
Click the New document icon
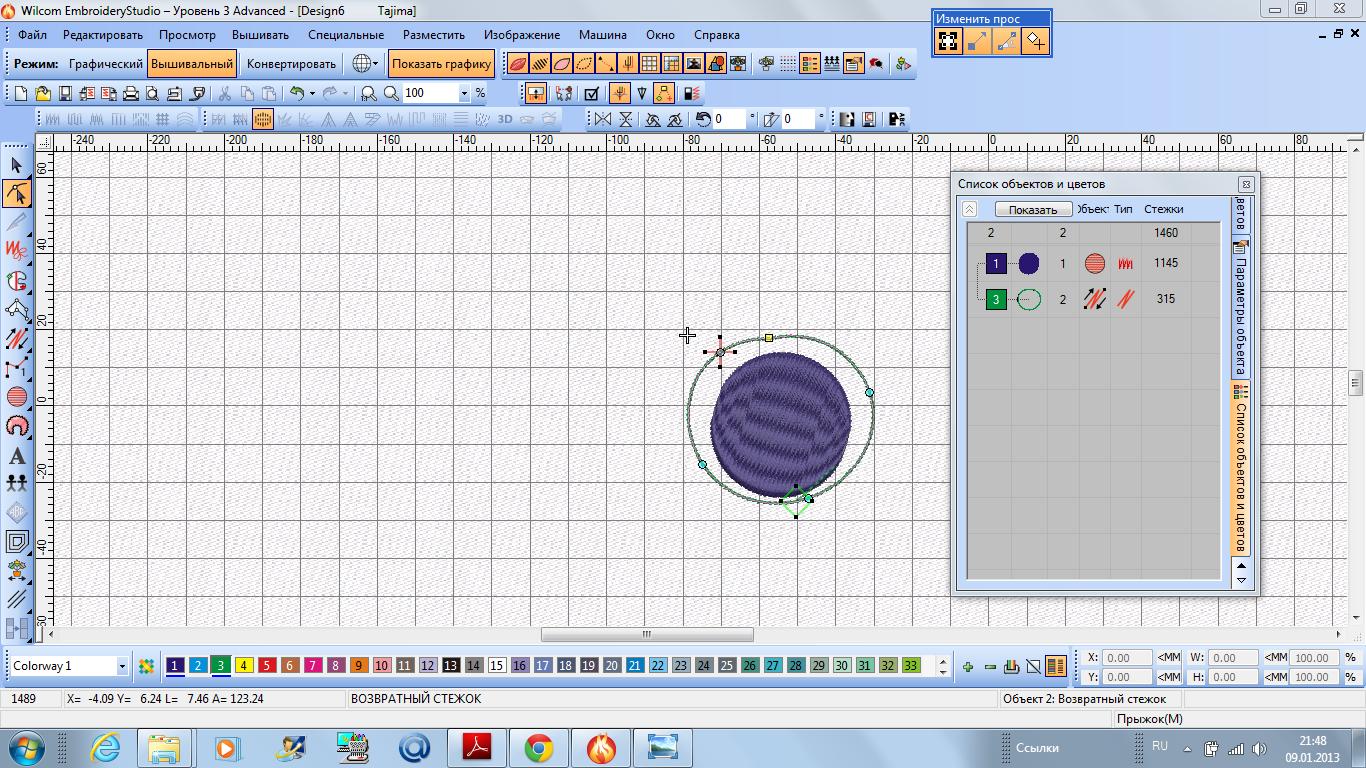[x=20, y=93]
